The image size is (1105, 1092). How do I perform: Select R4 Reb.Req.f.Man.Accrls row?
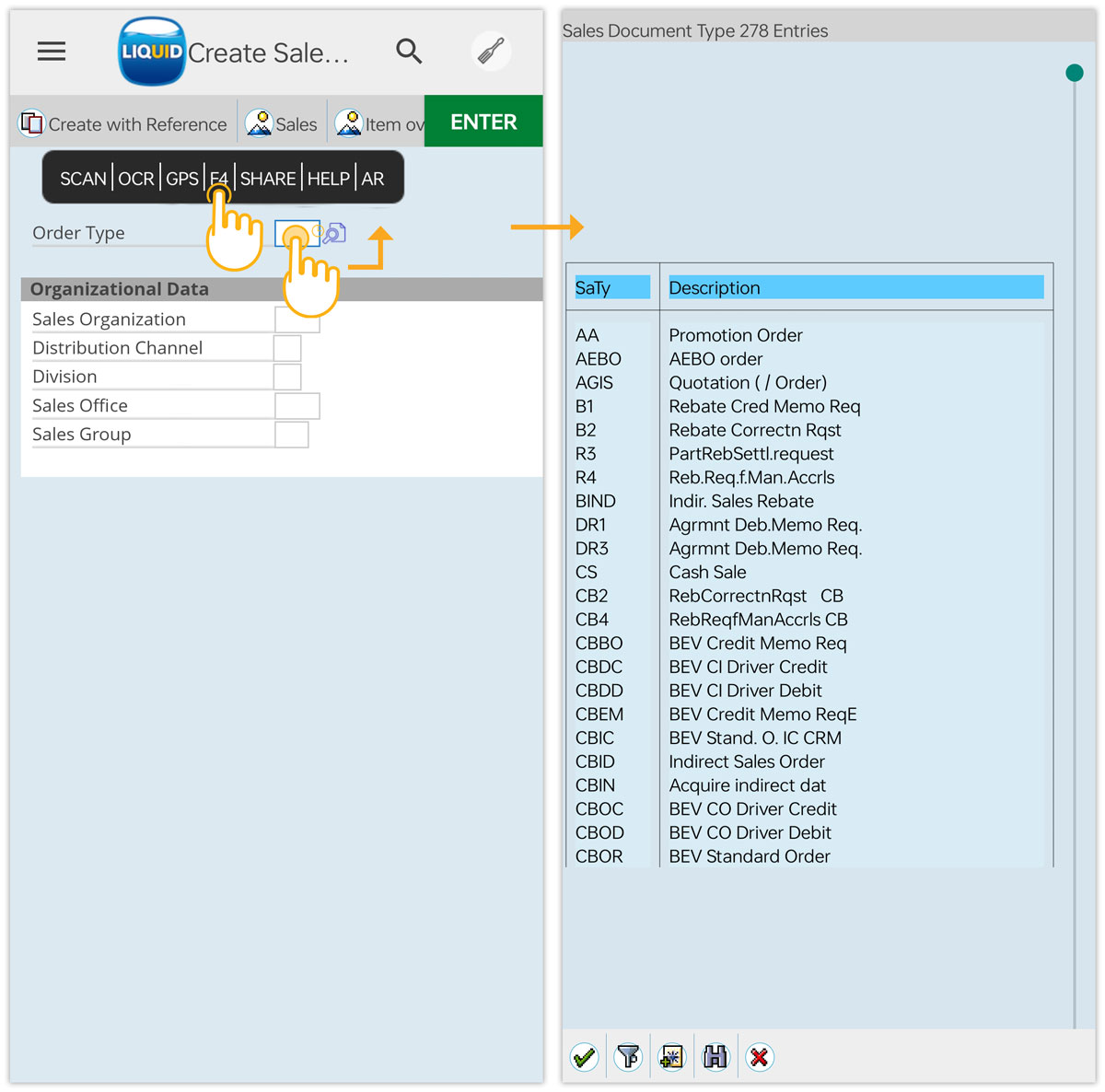809,478
